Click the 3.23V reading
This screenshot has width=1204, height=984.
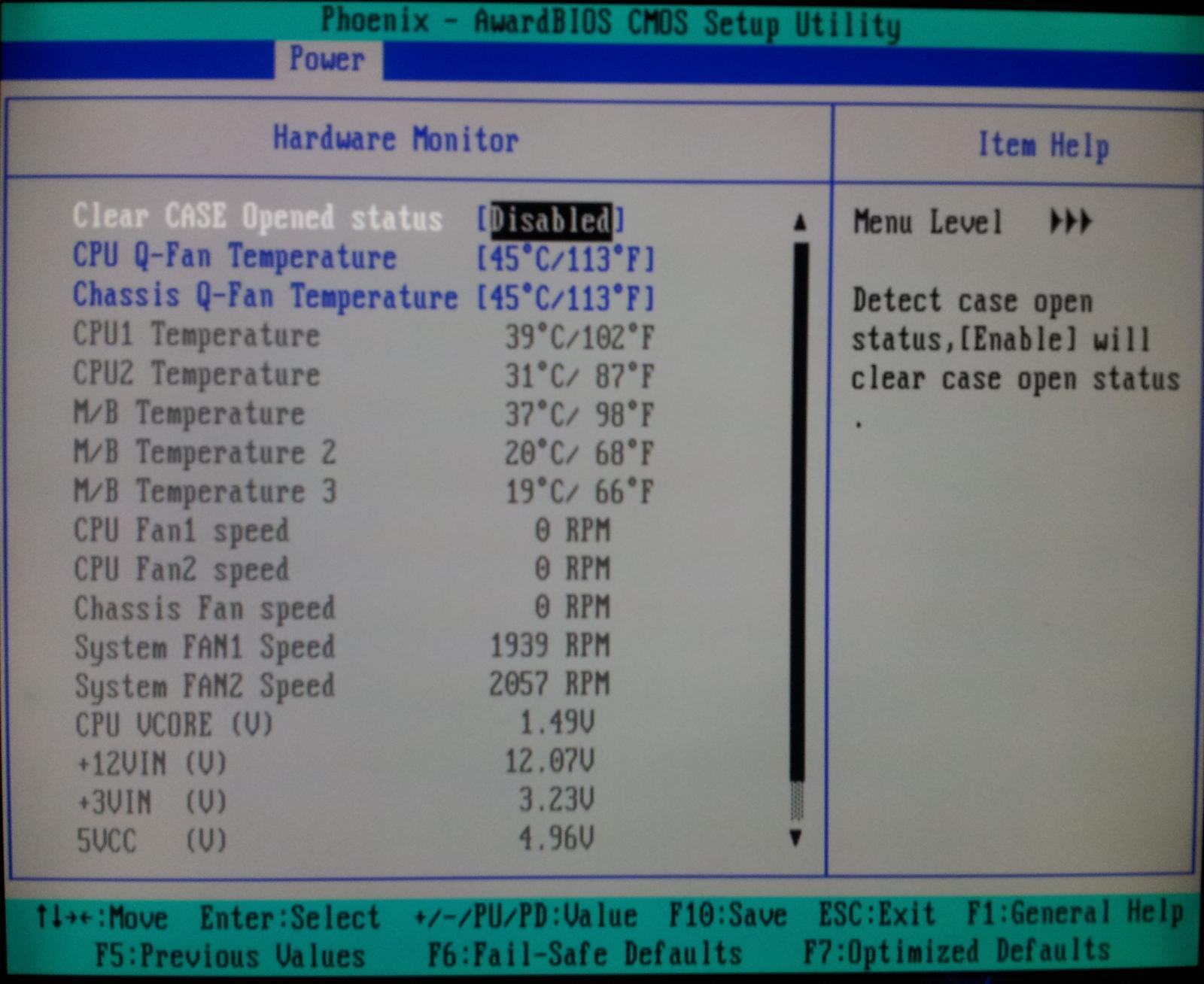coord(558,800)
